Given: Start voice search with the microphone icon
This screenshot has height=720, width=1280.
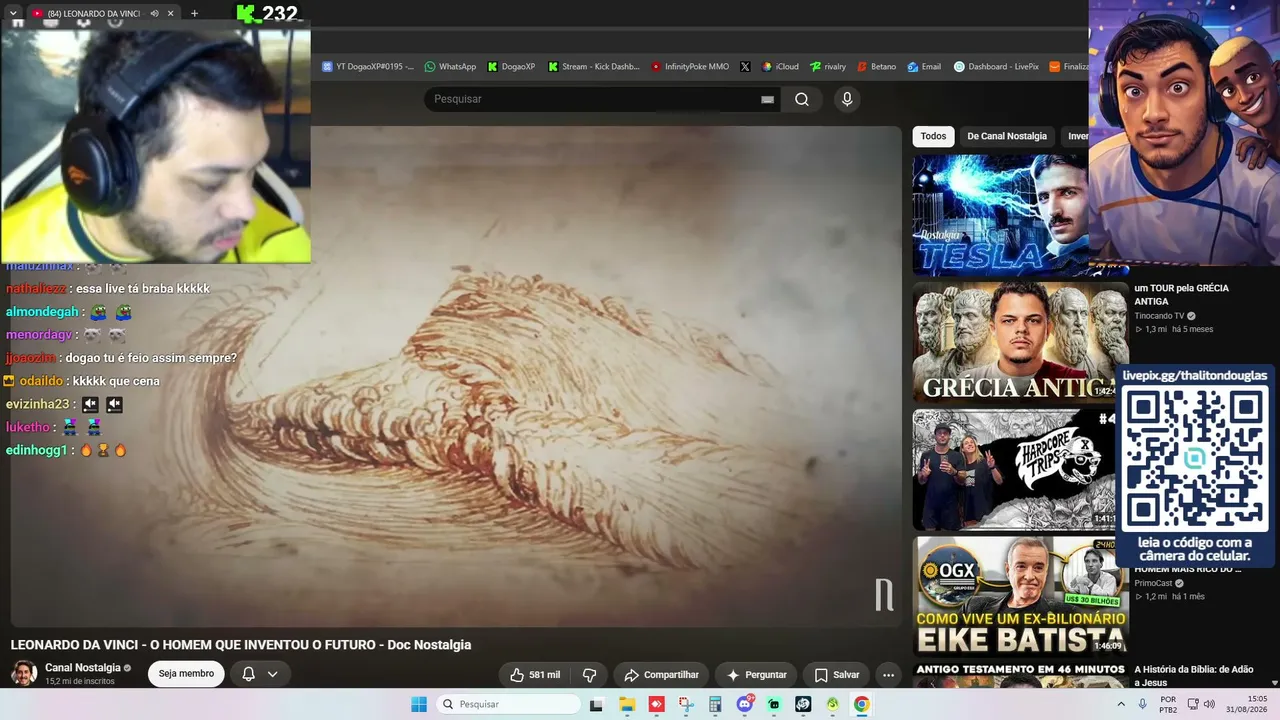Looking at the screenshot, I should coord(847,99).
